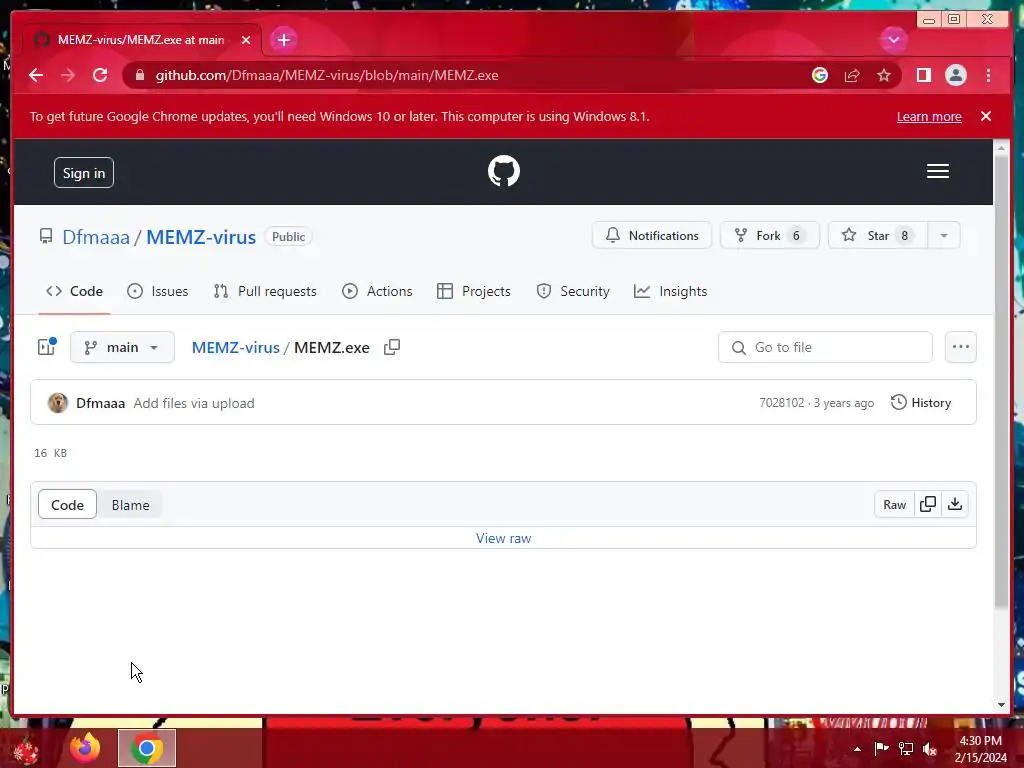
Task: Click the View raw link
Action: click(x=504, y=538)
